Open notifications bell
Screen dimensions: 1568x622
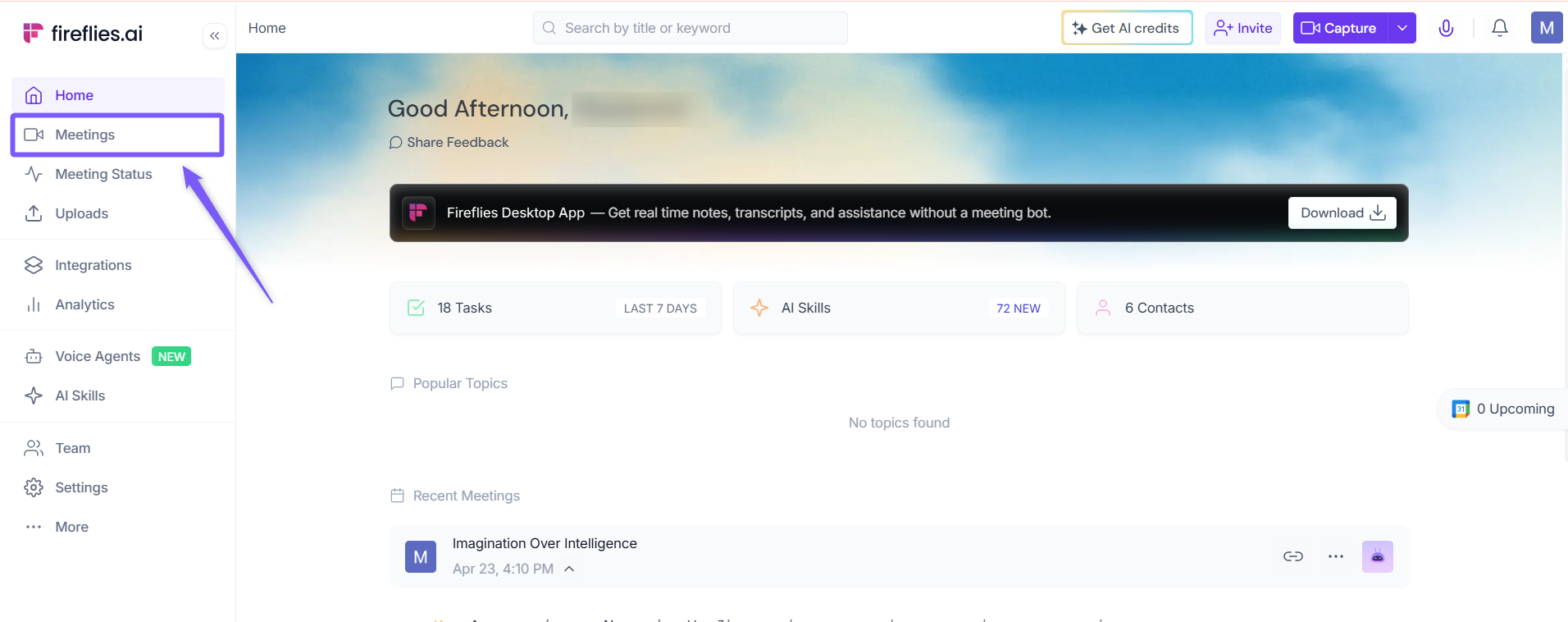click(1500, 28)
